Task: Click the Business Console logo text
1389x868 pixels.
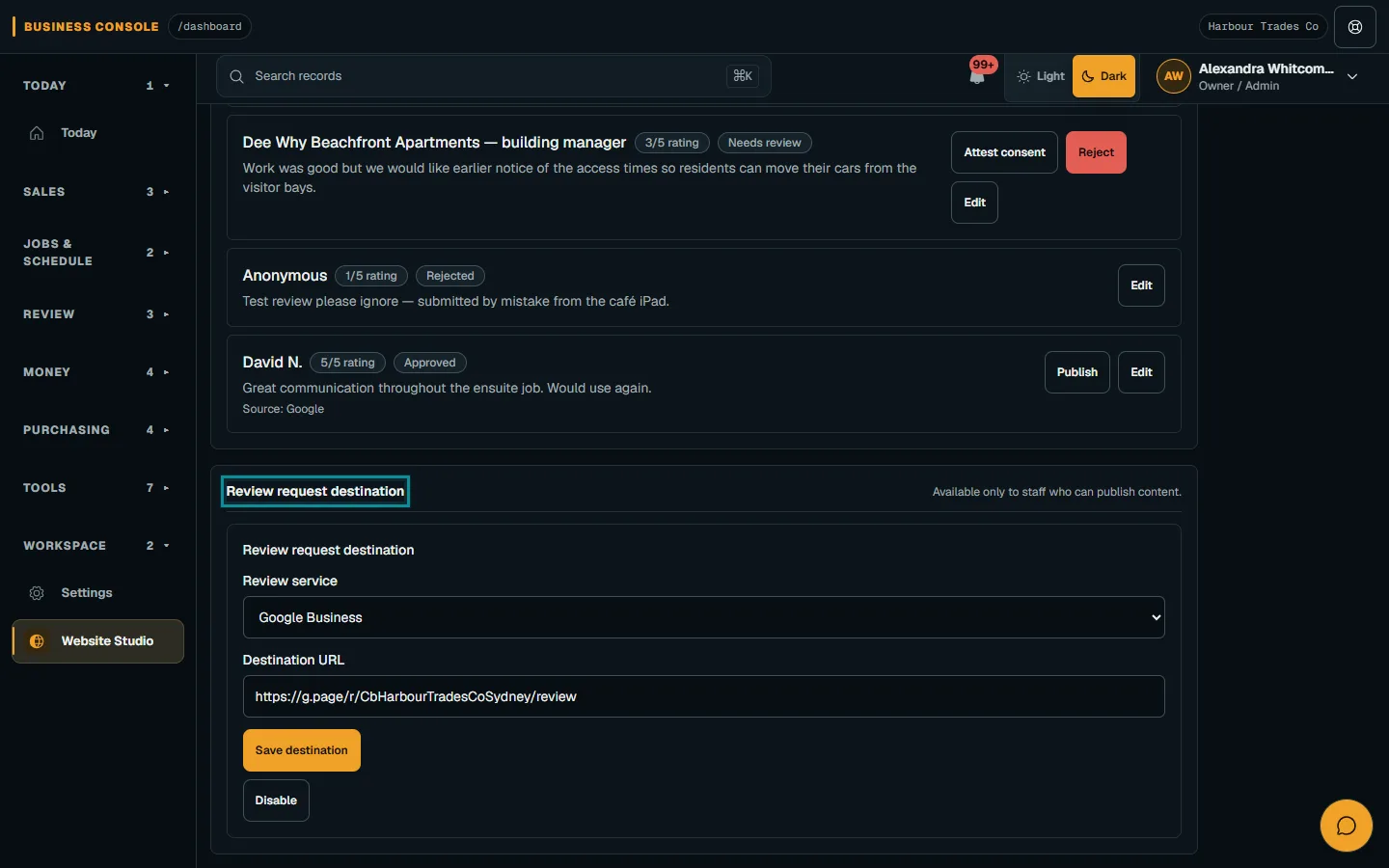Action: click(91, 27)
